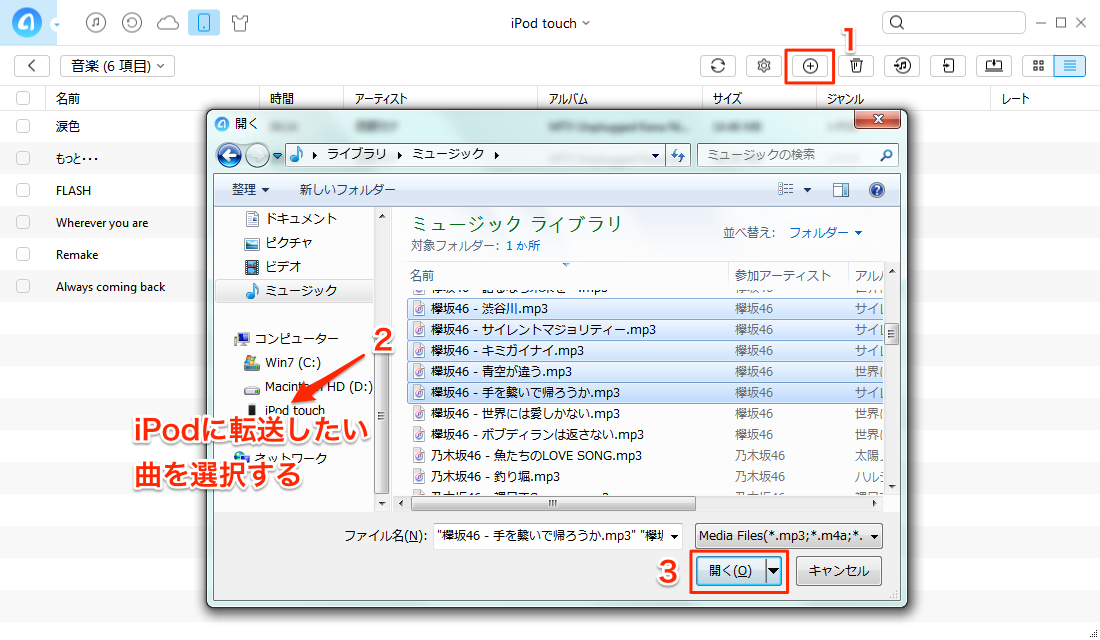Viewport: 1100px width, 640px height.
Task: Switch to list view
Action: (x=1070, y=66)
